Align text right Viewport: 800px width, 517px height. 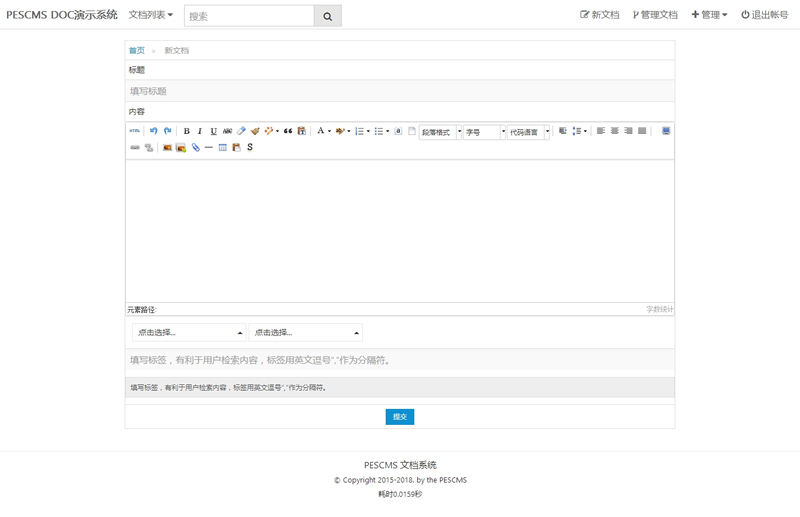(629, 131)
